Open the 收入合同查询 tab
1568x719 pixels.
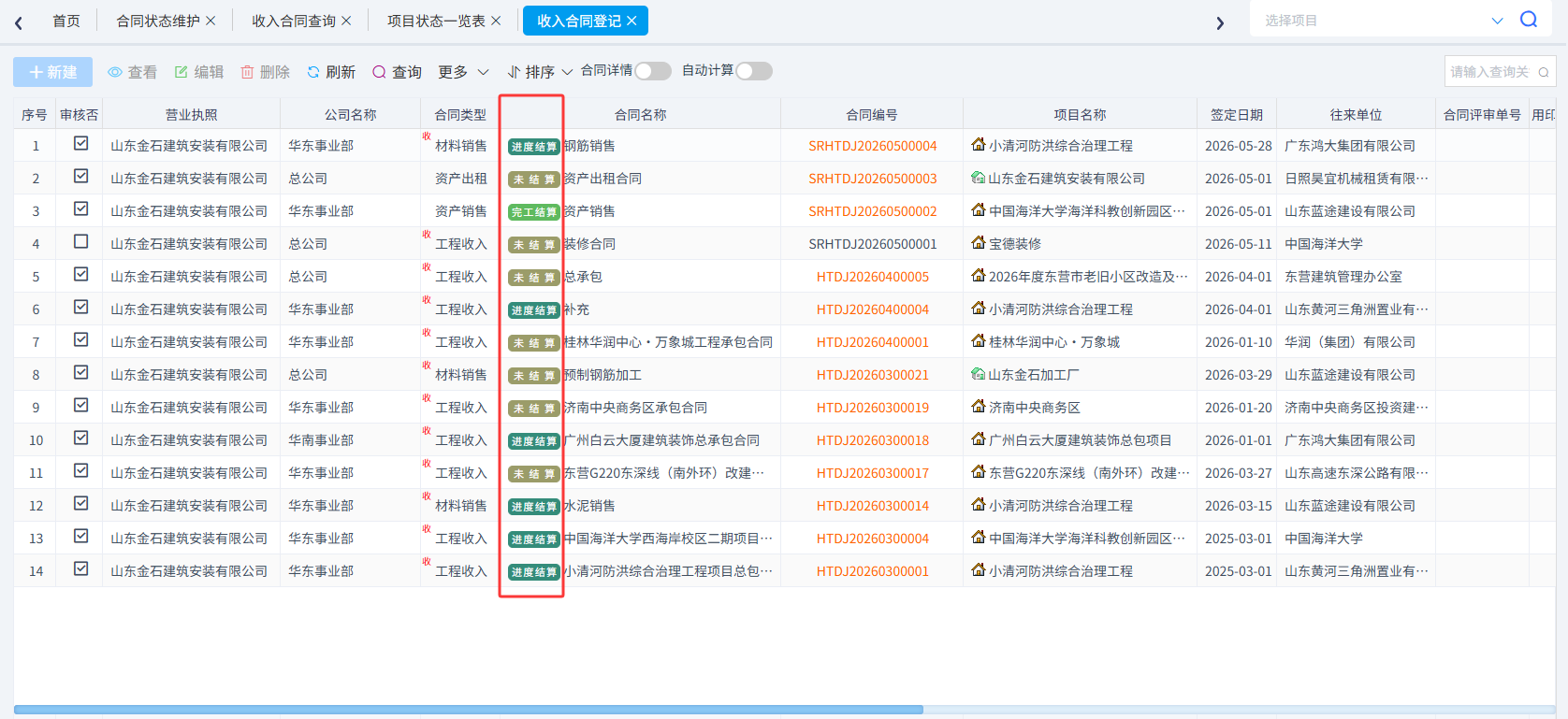pos(294,21)
